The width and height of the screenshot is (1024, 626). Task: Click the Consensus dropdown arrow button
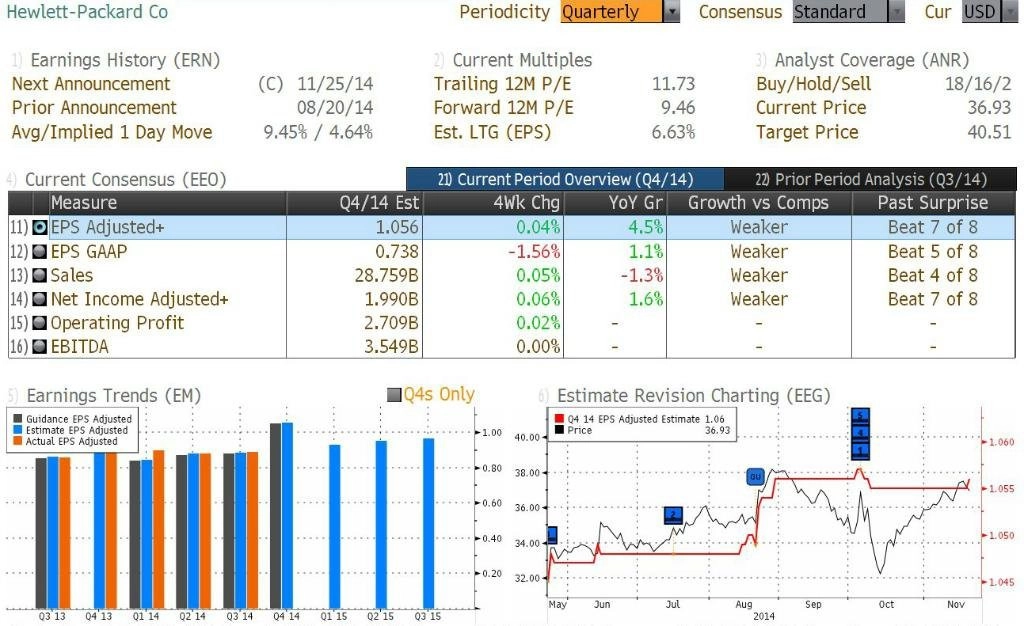coord(897,12)
